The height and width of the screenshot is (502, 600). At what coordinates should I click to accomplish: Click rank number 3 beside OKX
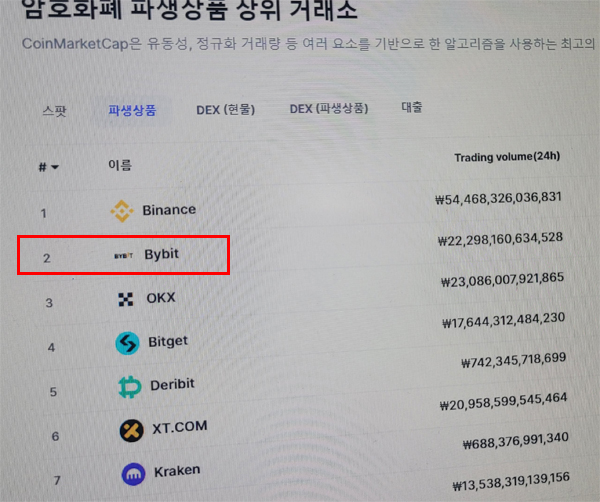pyautogui.click(x=49, y=303)
